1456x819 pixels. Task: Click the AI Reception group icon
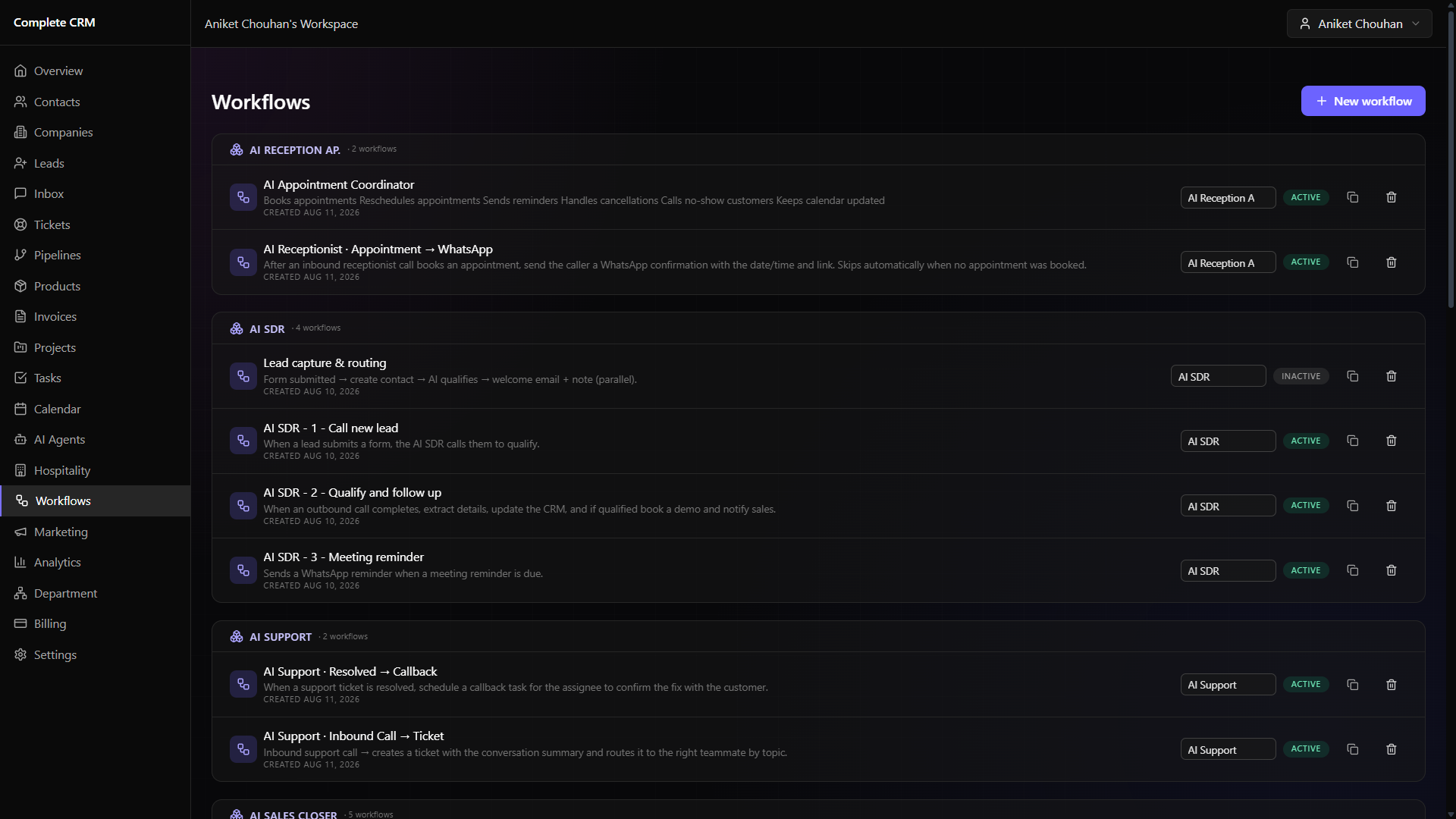237,150
